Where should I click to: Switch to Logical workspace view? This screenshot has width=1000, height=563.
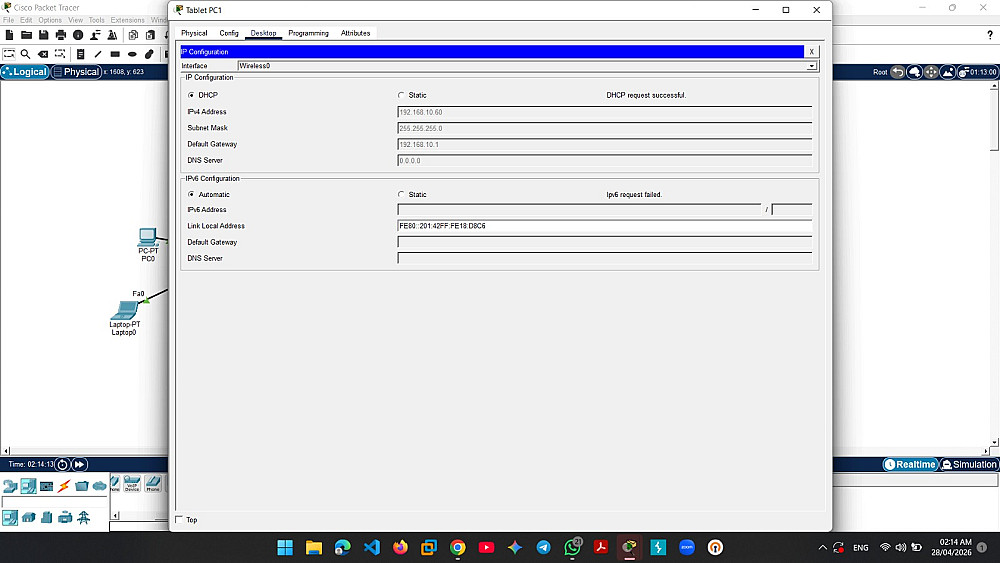[25, 72]
